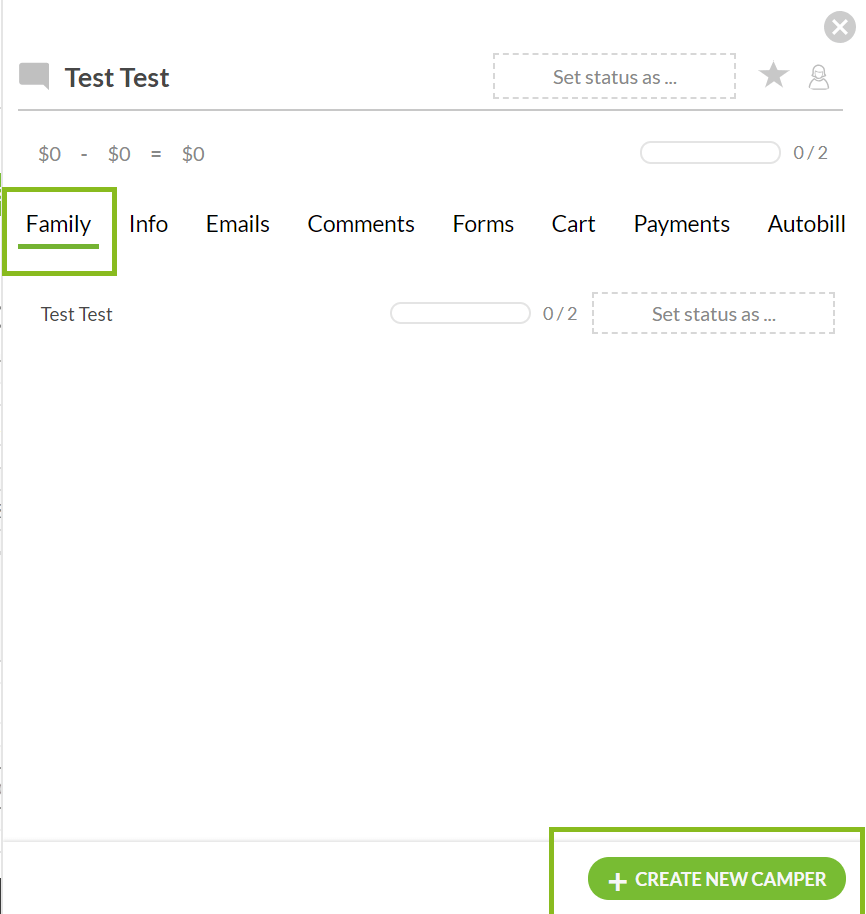The width and height of the screenshot is (866, 914).
Task: Open the Cart tab
Action: [573, 224]
